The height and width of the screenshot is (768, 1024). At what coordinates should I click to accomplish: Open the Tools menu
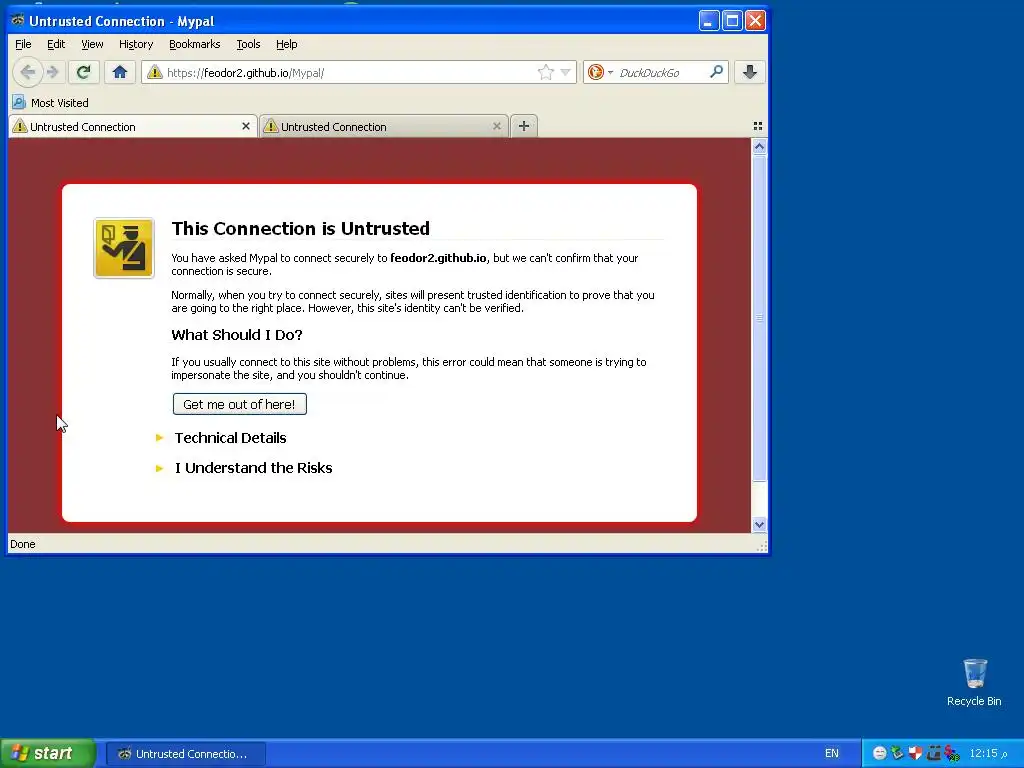click(248, 44)
